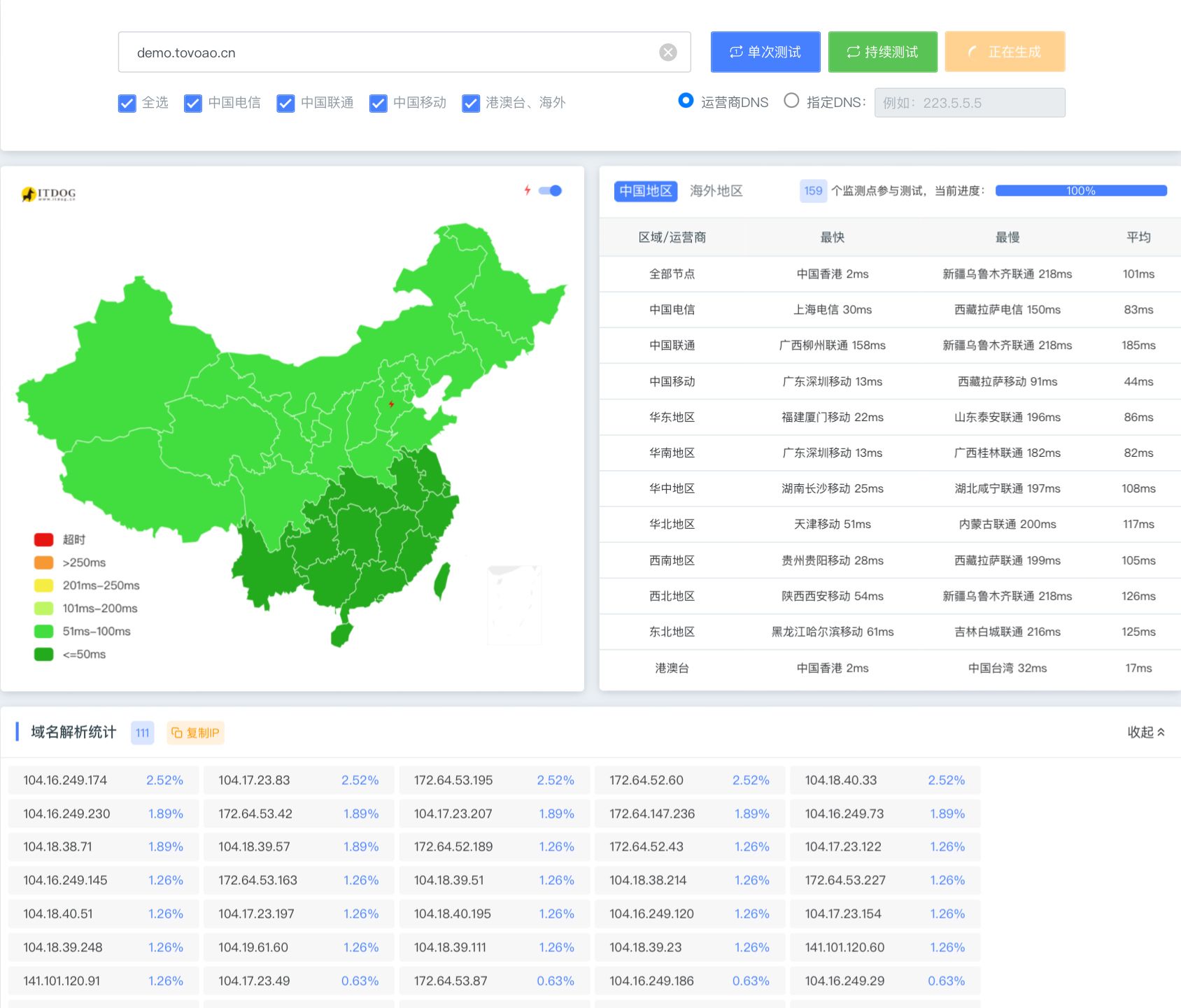
Task: Select the 华北地区 row
Action: (890, 525)
